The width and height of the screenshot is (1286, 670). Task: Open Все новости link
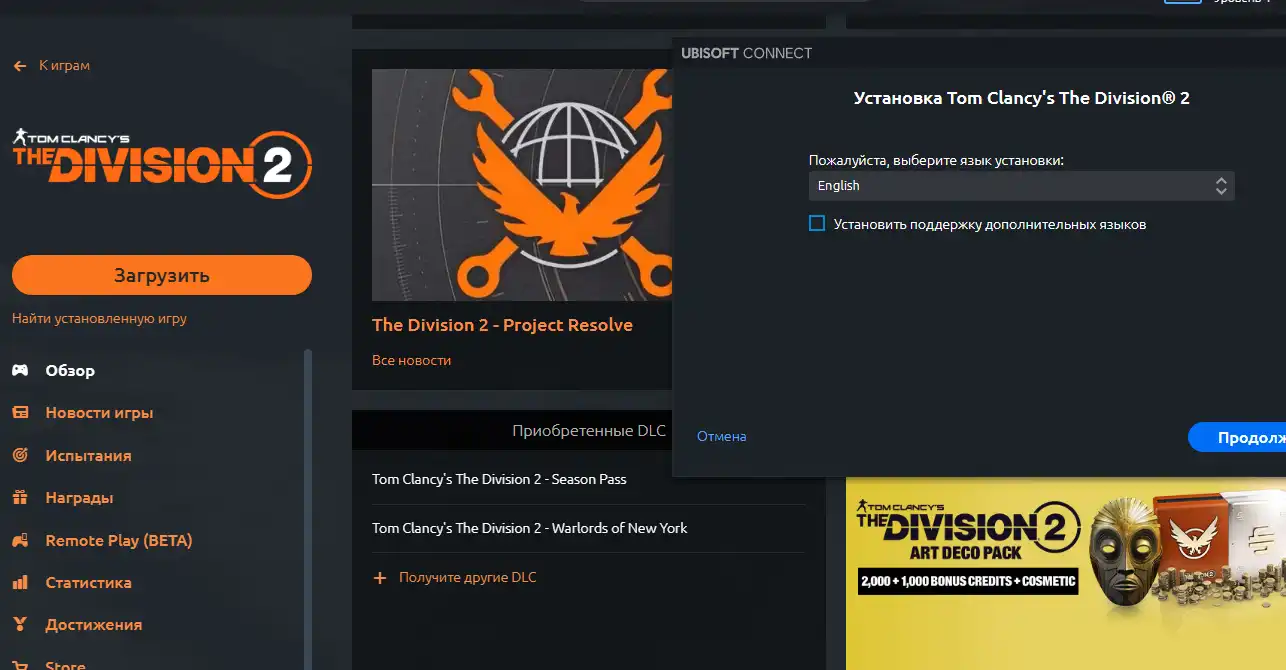tap(411, 360)
